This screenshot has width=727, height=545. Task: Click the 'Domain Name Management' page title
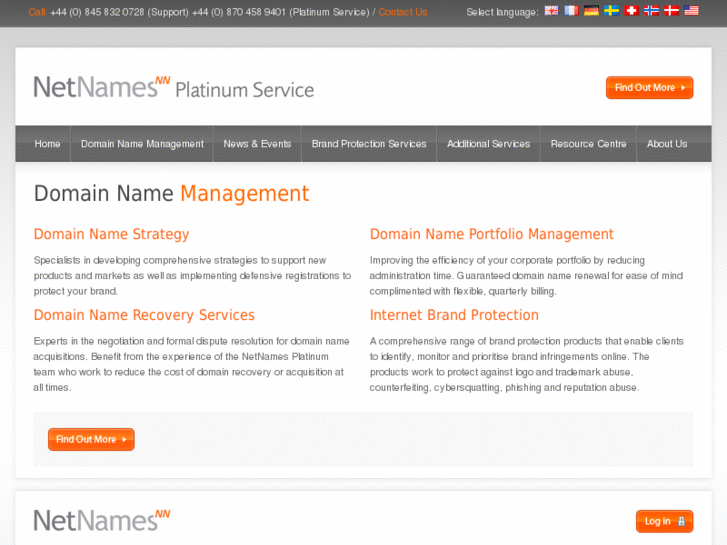click(172, 193)
